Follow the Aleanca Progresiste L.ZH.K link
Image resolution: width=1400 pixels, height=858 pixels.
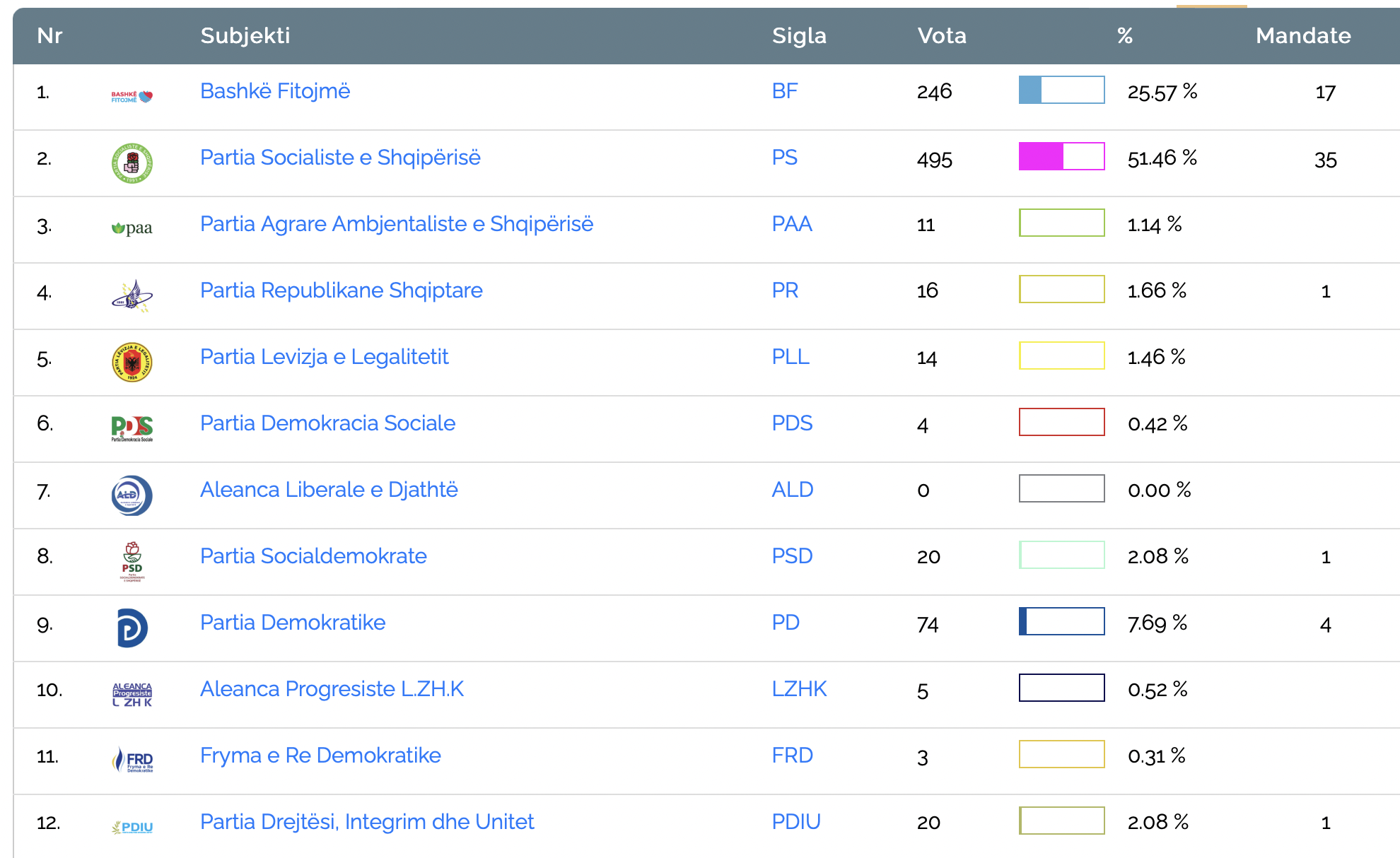[x=332, y=689]
